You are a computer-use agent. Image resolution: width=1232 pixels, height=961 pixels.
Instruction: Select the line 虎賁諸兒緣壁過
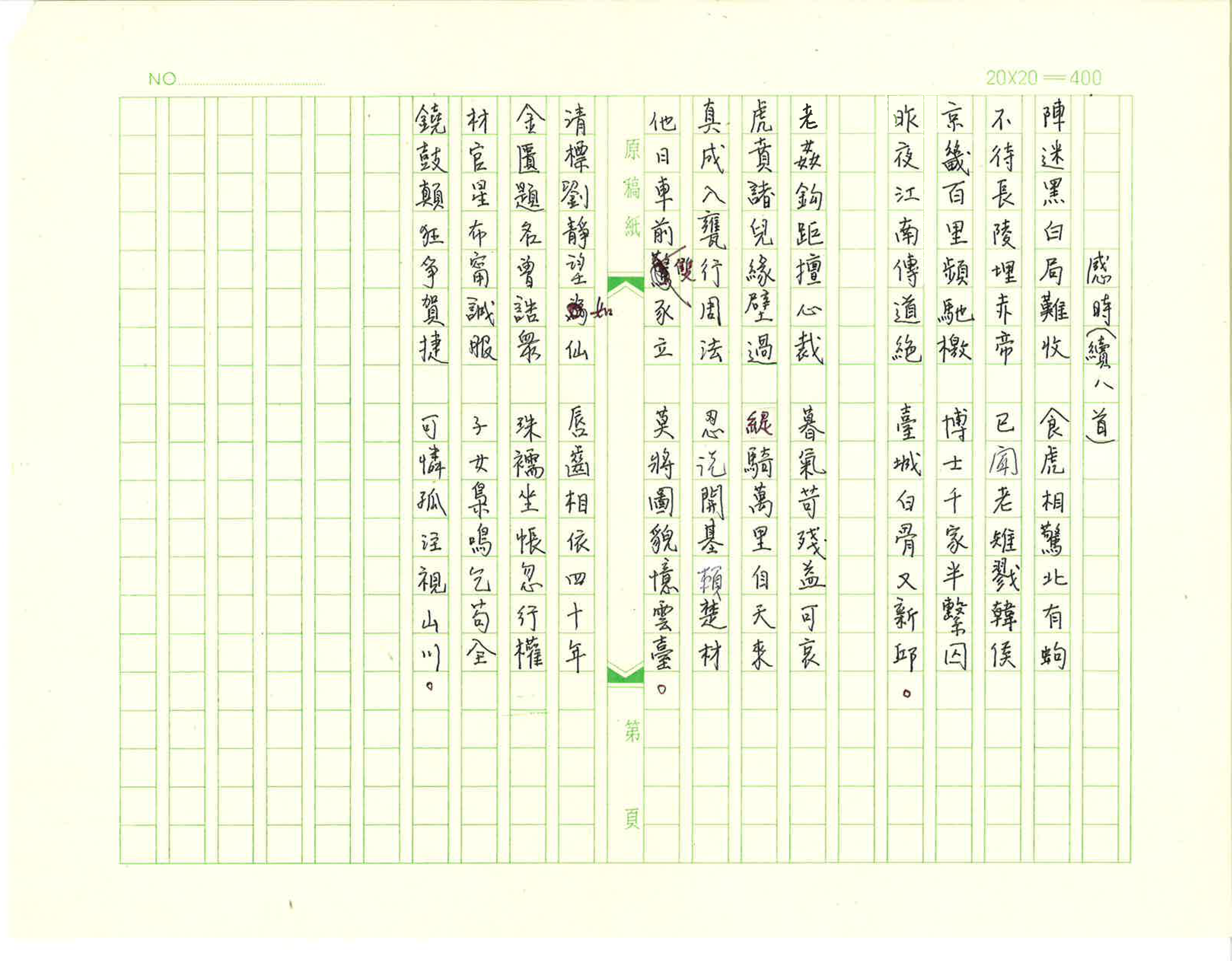pos(760,233)
